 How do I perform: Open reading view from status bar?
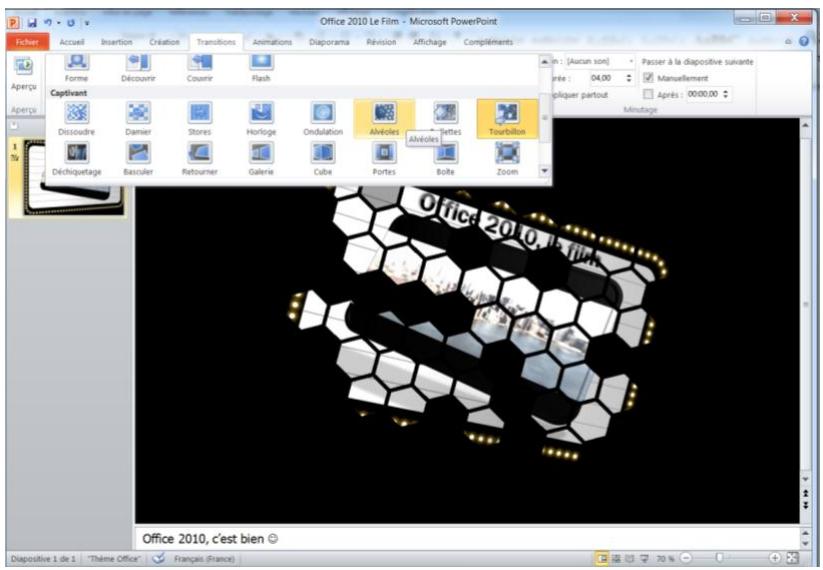pos(630,558)
